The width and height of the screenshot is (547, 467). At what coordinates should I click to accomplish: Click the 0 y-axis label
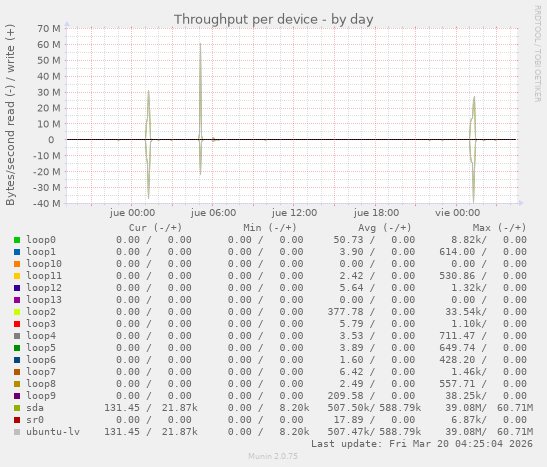click(x=51, y=140)
